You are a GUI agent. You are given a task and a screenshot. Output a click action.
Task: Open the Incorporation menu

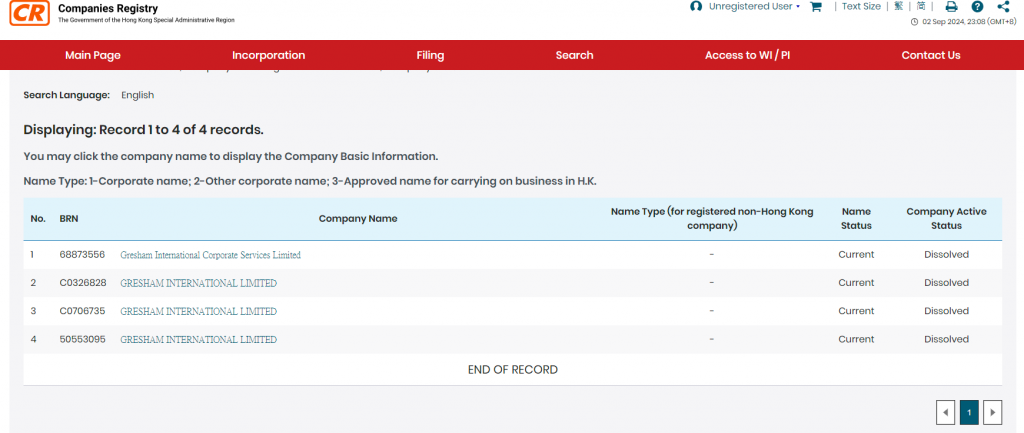[268, 56]
